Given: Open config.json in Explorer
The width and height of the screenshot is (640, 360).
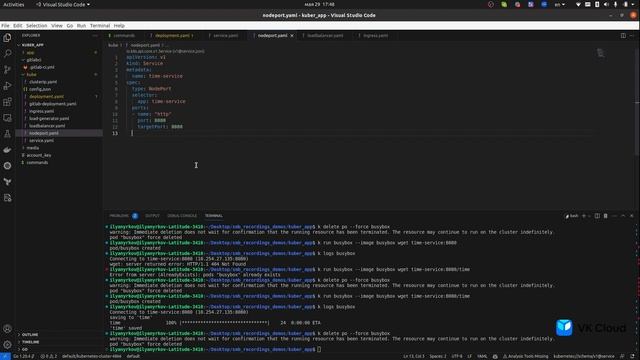Looking at the screenshot, I should tap(40, 89).
